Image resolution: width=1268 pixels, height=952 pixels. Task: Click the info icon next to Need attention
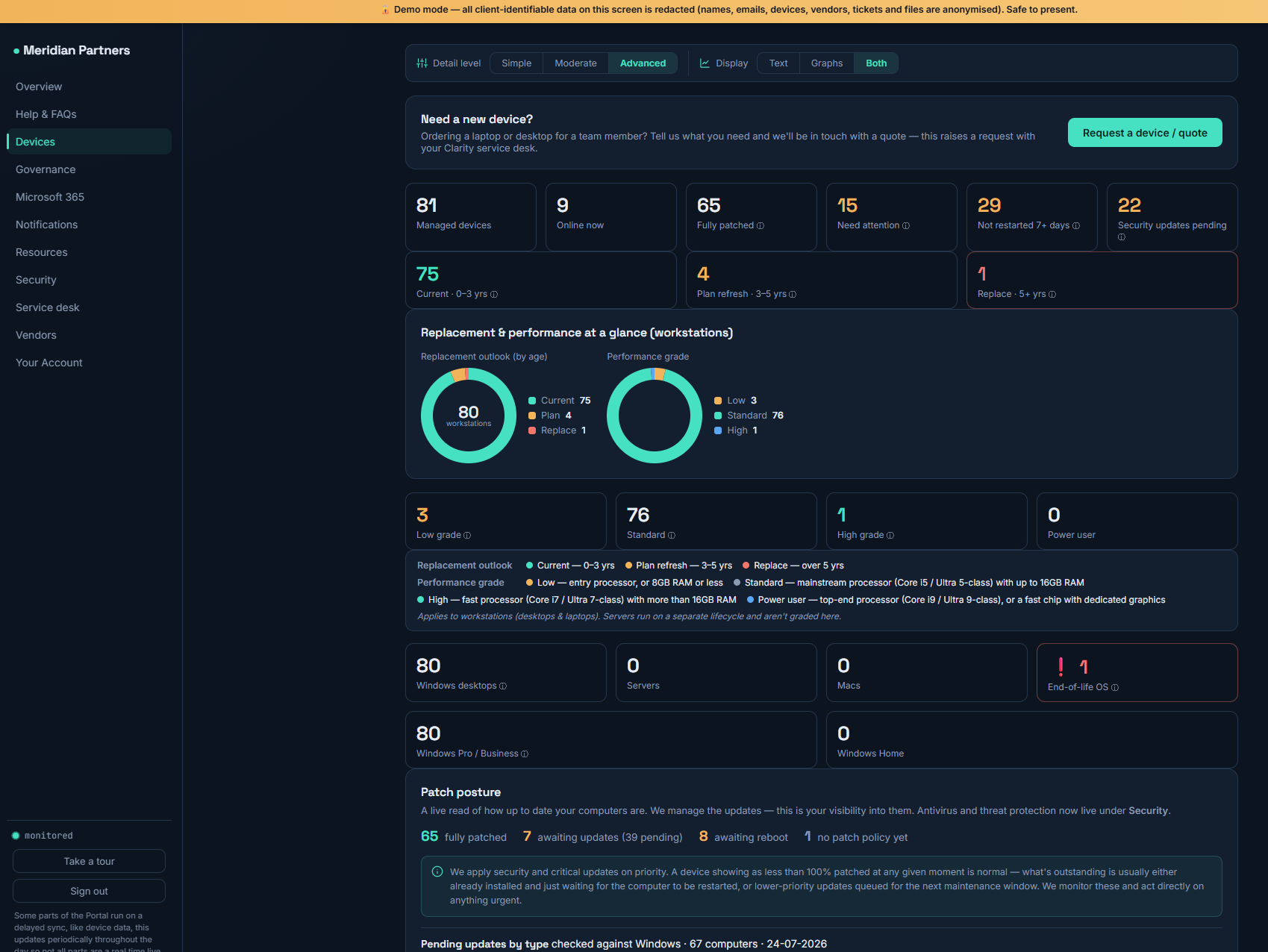pos(906,226)
